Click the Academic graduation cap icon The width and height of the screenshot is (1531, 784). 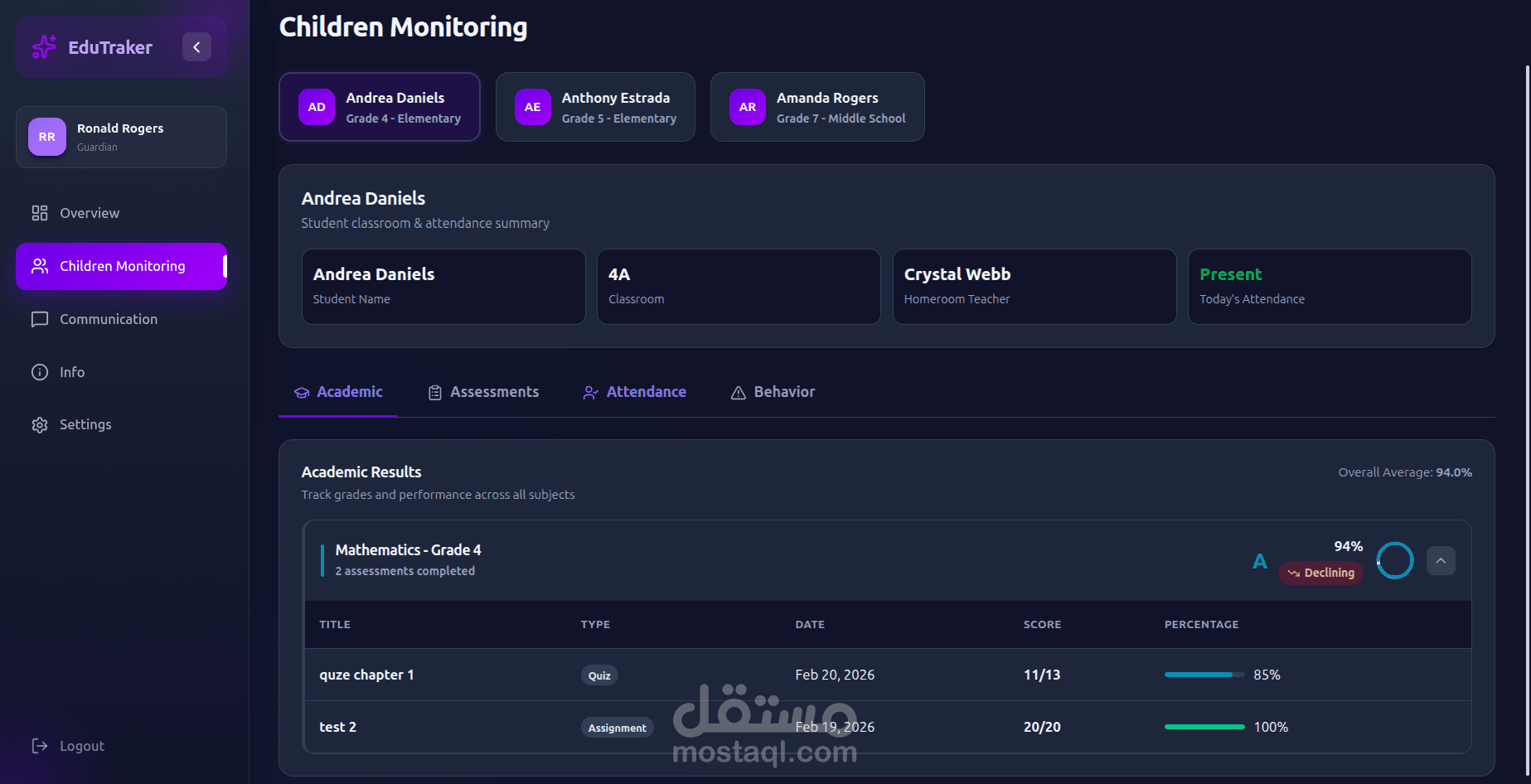point(302,393)
